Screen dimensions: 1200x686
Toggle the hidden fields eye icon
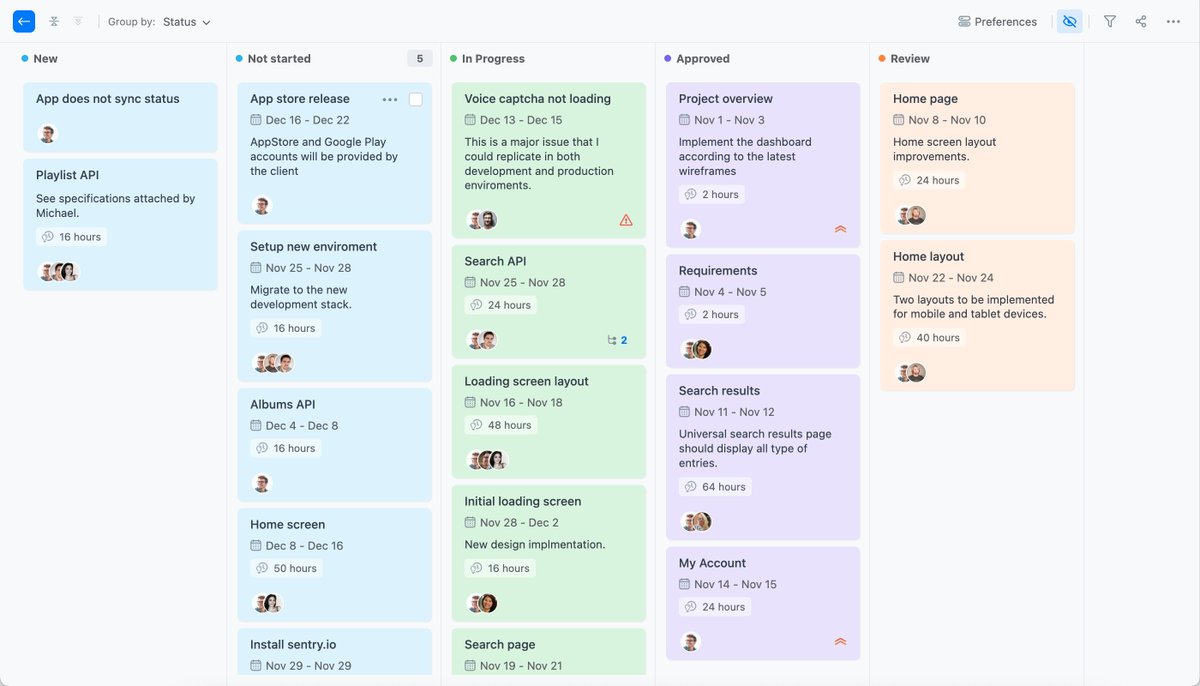(x=1070, y=22)
